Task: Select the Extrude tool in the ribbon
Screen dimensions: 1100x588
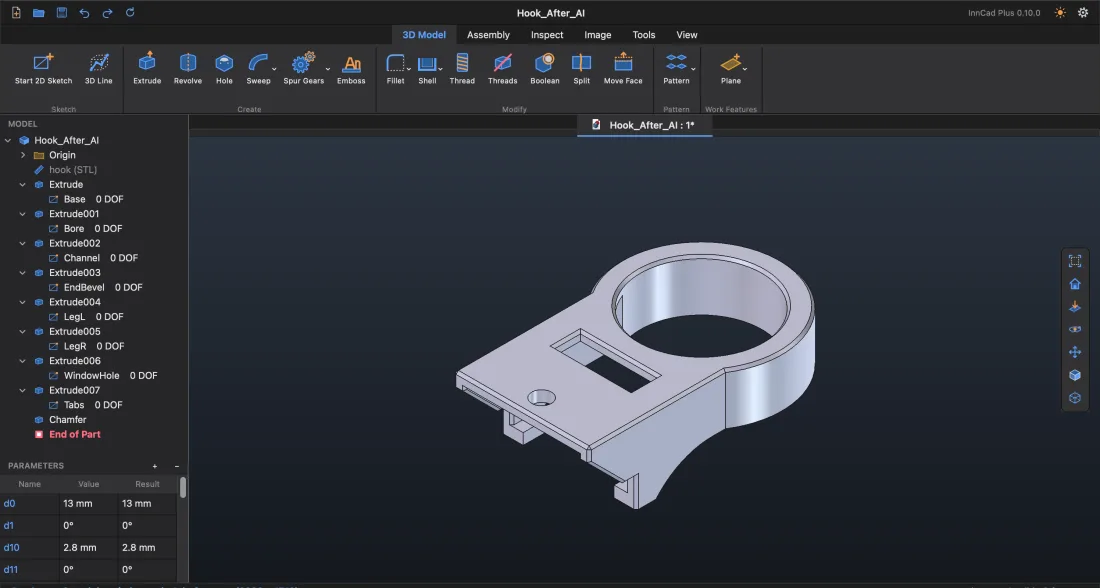Action: [x=147, y=69]
